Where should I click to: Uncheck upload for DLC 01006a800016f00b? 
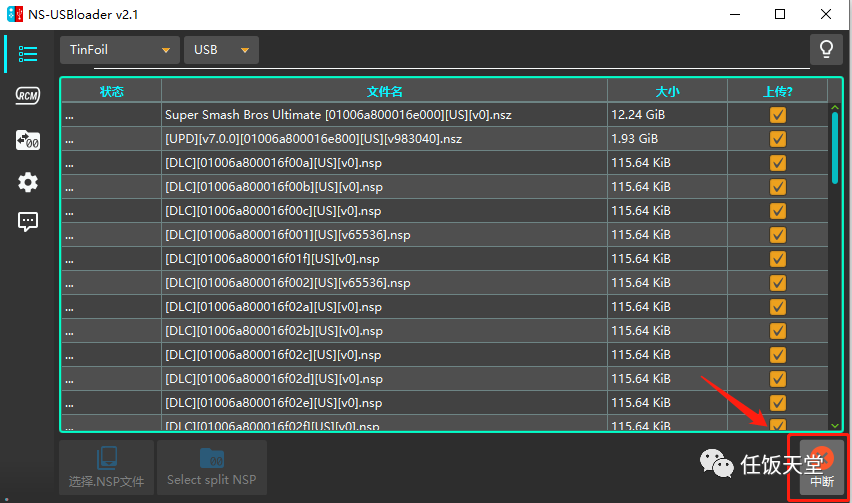coord(778,186)
